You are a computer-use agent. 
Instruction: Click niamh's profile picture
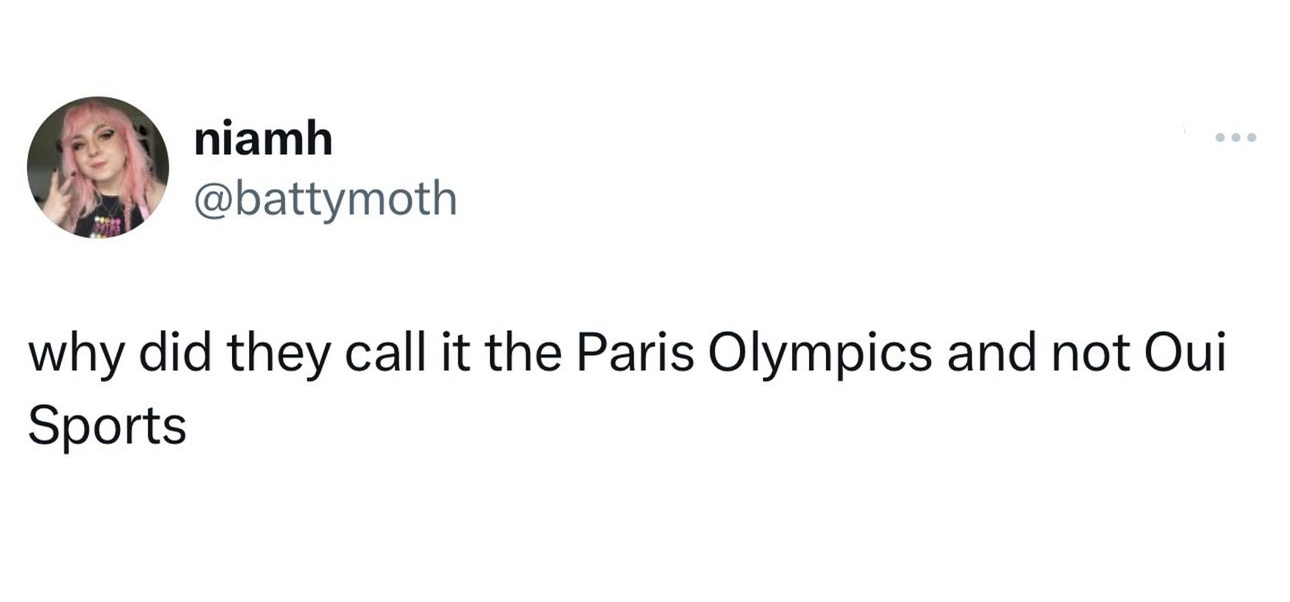point(97,167)
